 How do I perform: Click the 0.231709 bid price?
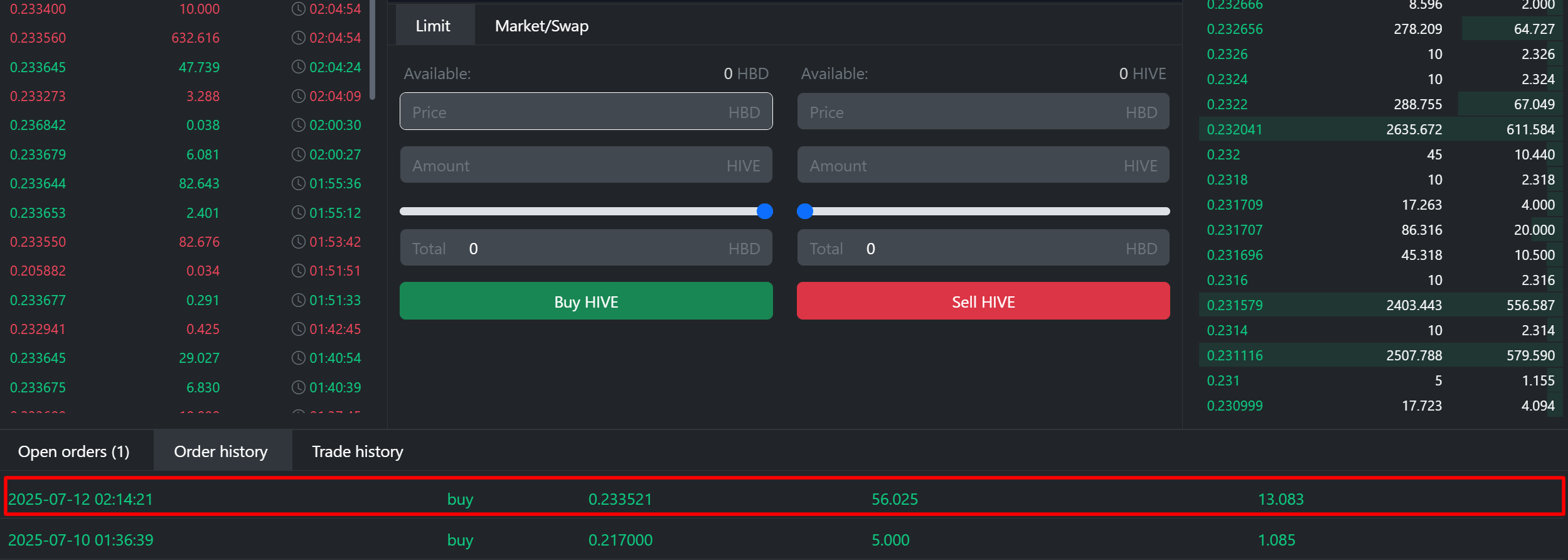click(x=1234, y=205)
